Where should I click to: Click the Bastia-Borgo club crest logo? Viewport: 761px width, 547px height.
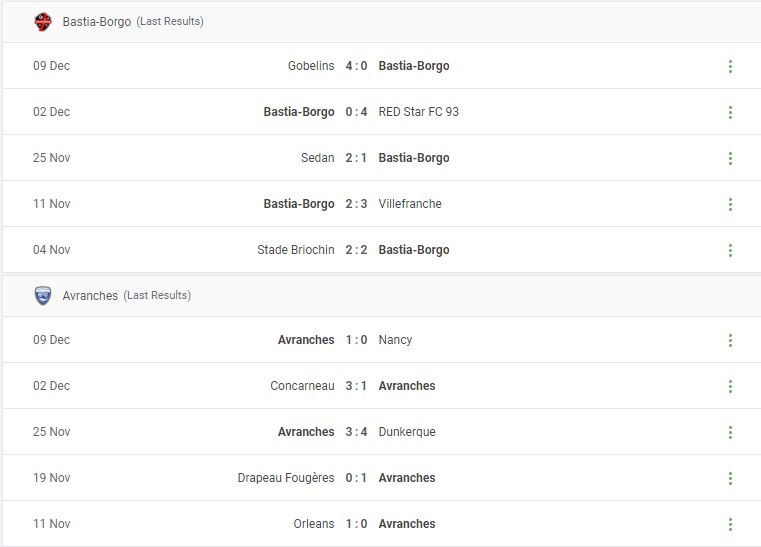coord(43,22)
